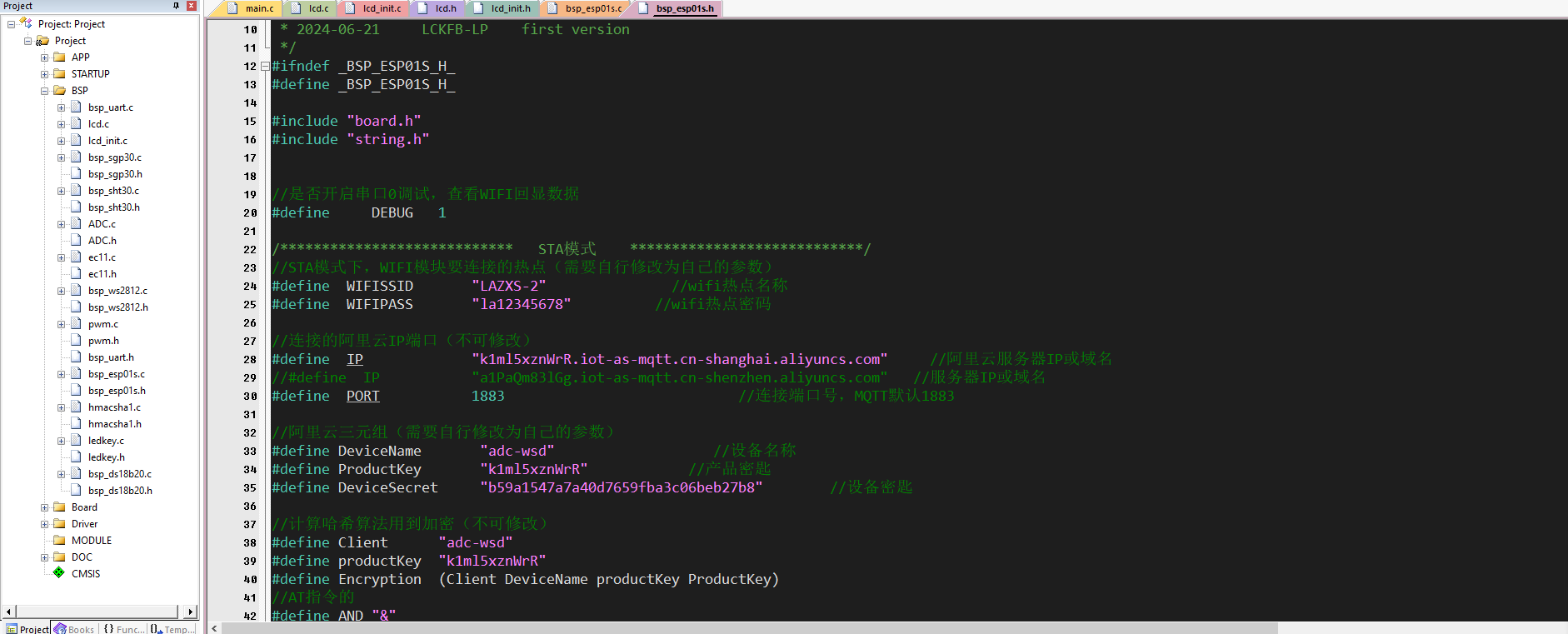Screen dimensions: 1568x634
Task: Expand the DOC group
Action: [44, 557]
